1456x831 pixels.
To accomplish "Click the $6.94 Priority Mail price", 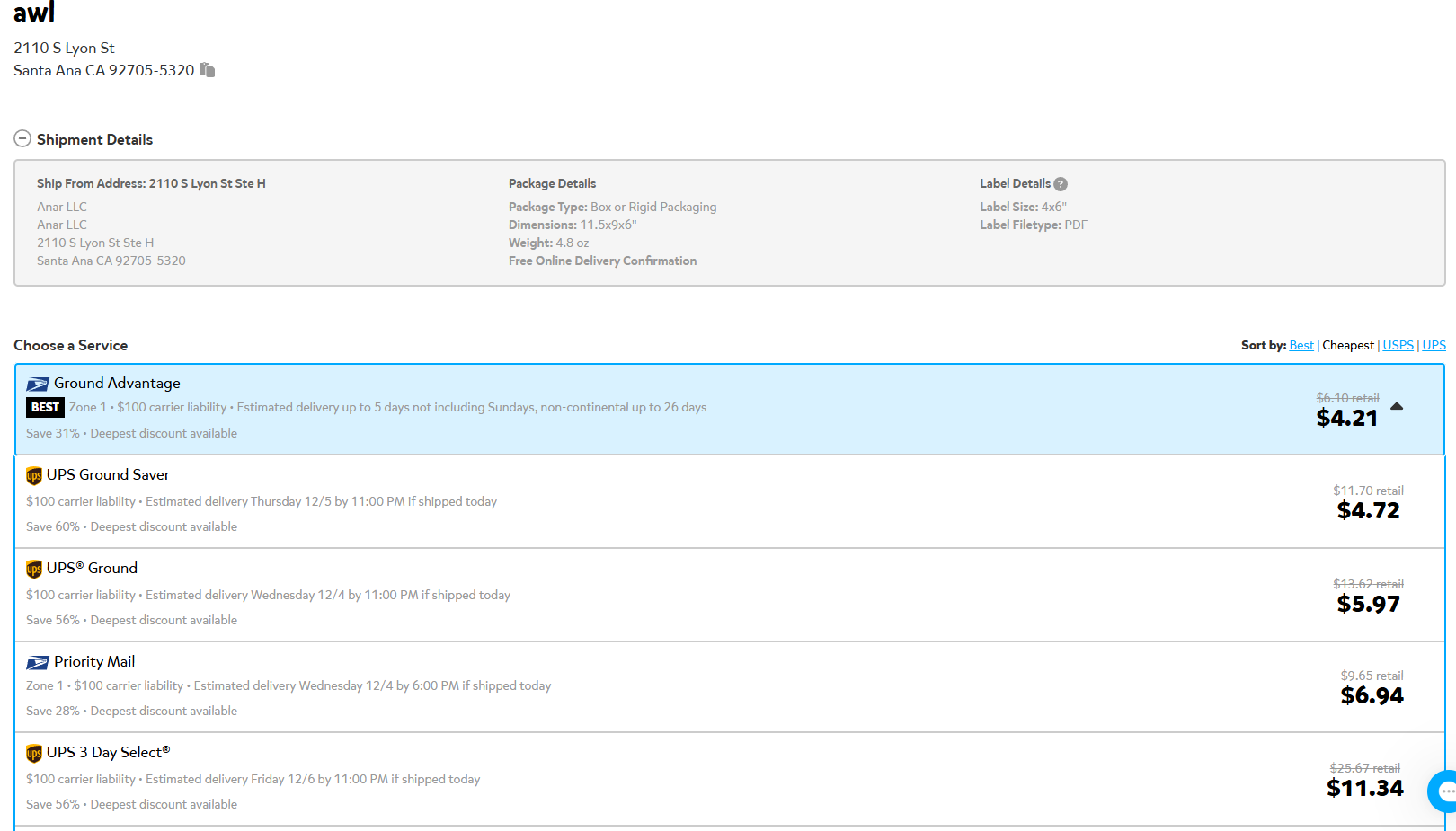I will coord(1372,695).
